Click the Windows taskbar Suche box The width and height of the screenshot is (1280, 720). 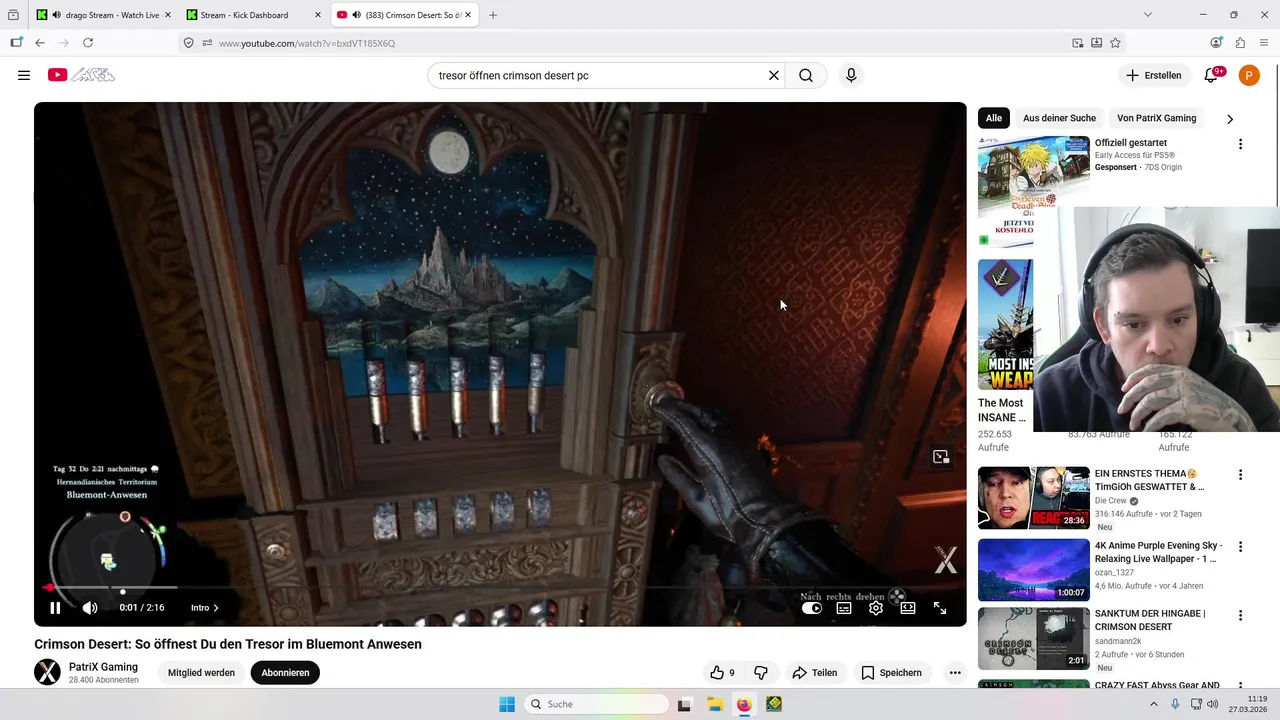pyautogui.click(x=596, y=704)
